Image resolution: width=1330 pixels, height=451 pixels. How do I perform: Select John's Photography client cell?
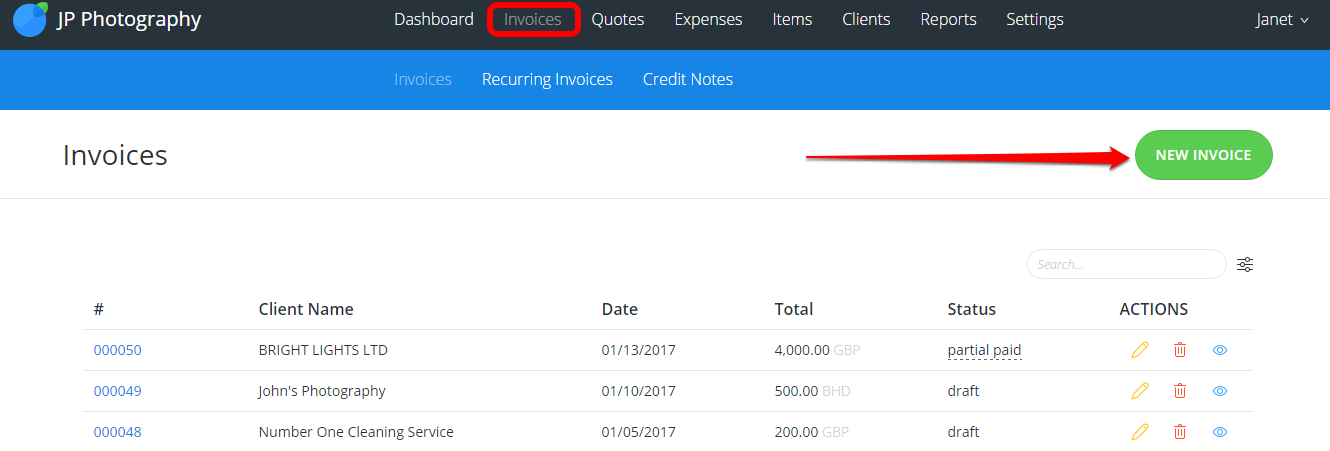pos(322,391)
